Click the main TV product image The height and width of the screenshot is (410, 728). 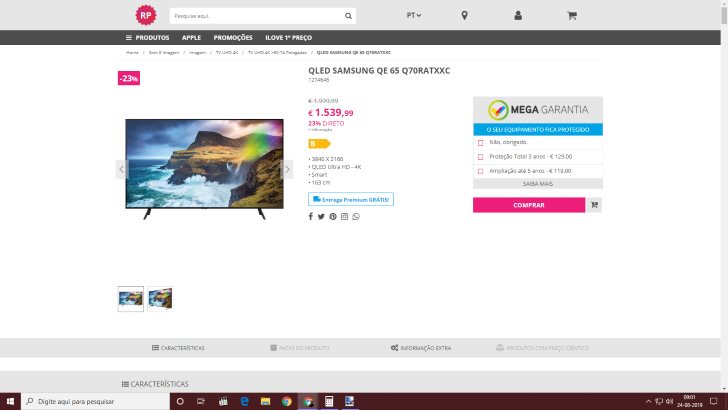(204, 169)
